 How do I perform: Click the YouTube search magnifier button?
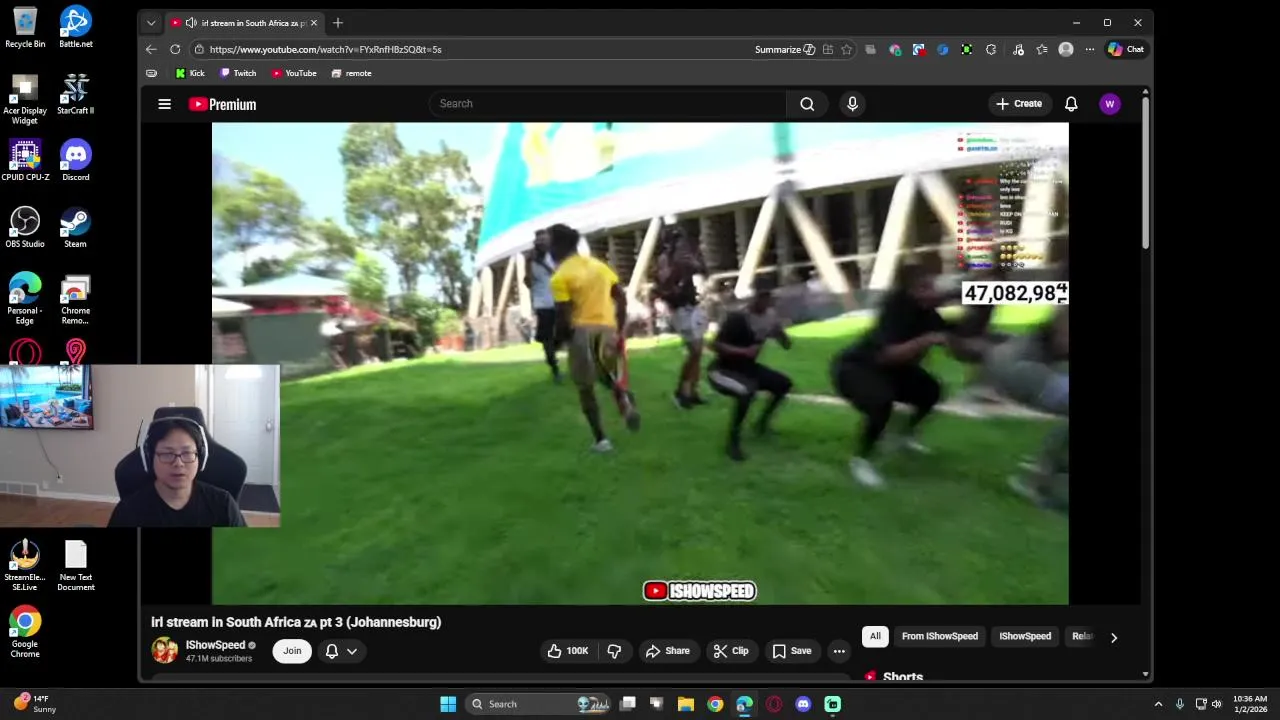(x=807, y=104)
